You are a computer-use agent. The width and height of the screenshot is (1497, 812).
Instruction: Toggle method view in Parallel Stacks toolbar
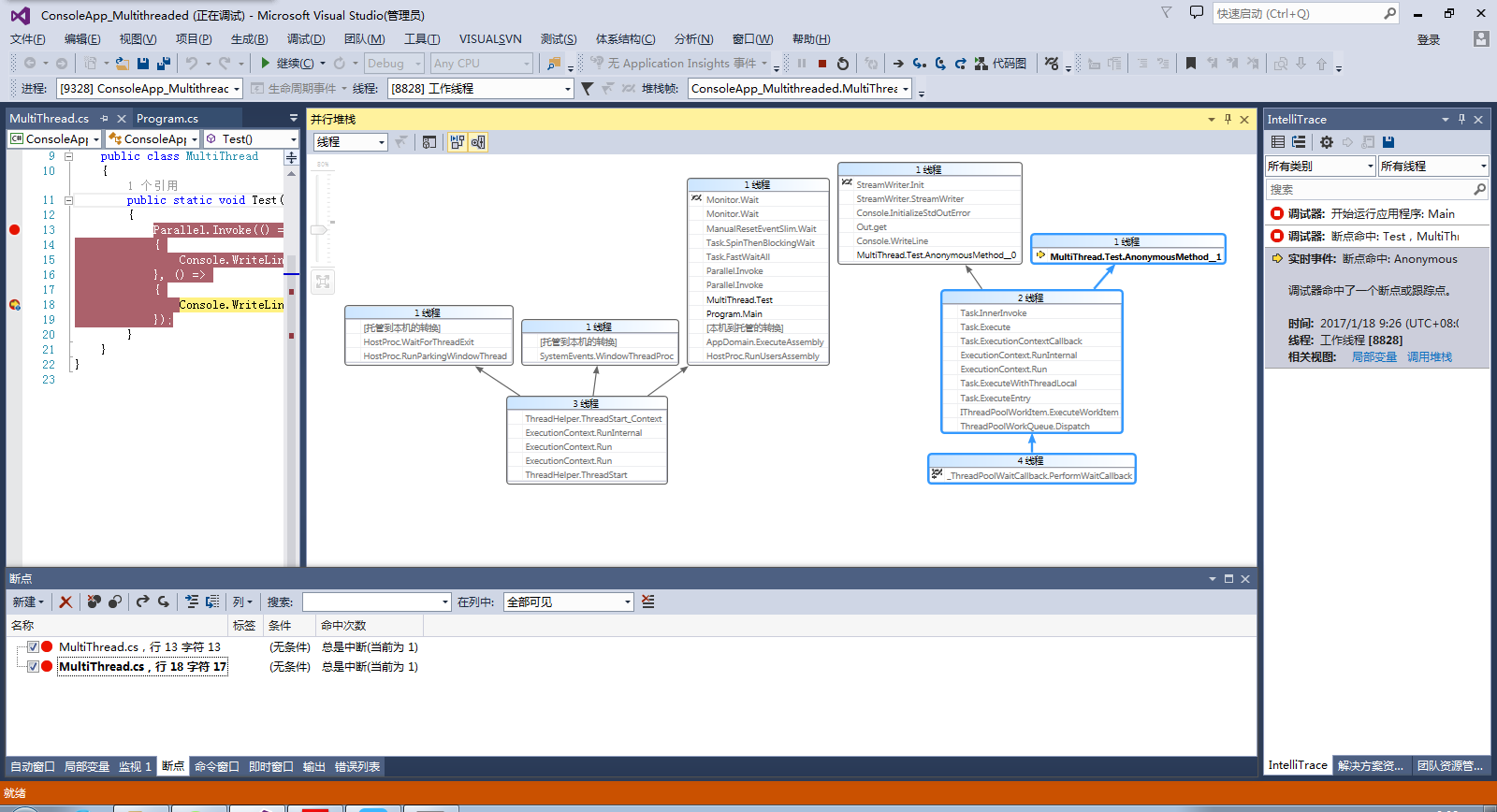(429, 142)
